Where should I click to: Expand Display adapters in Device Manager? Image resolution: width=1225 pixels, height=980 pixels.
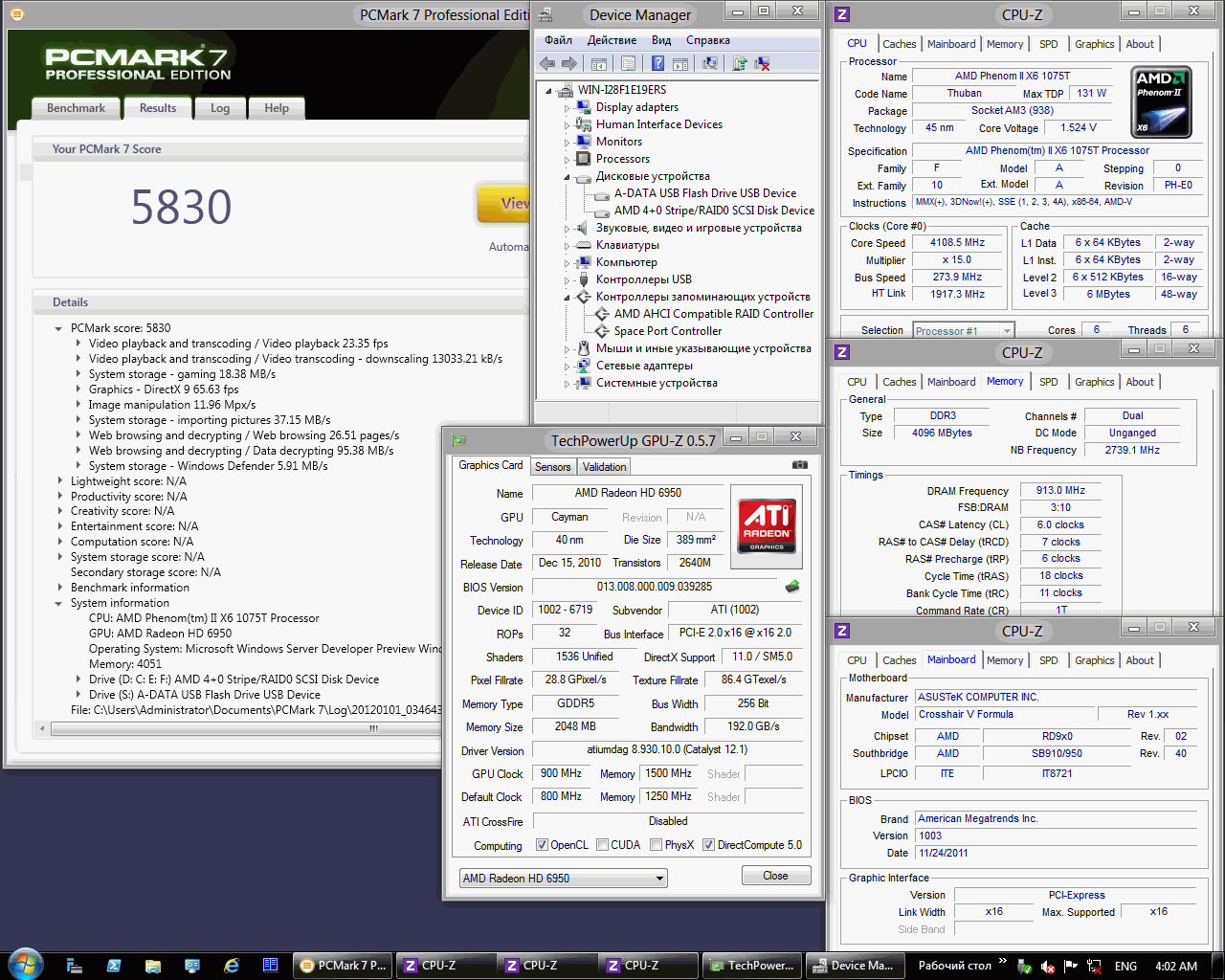click(567, 108)
